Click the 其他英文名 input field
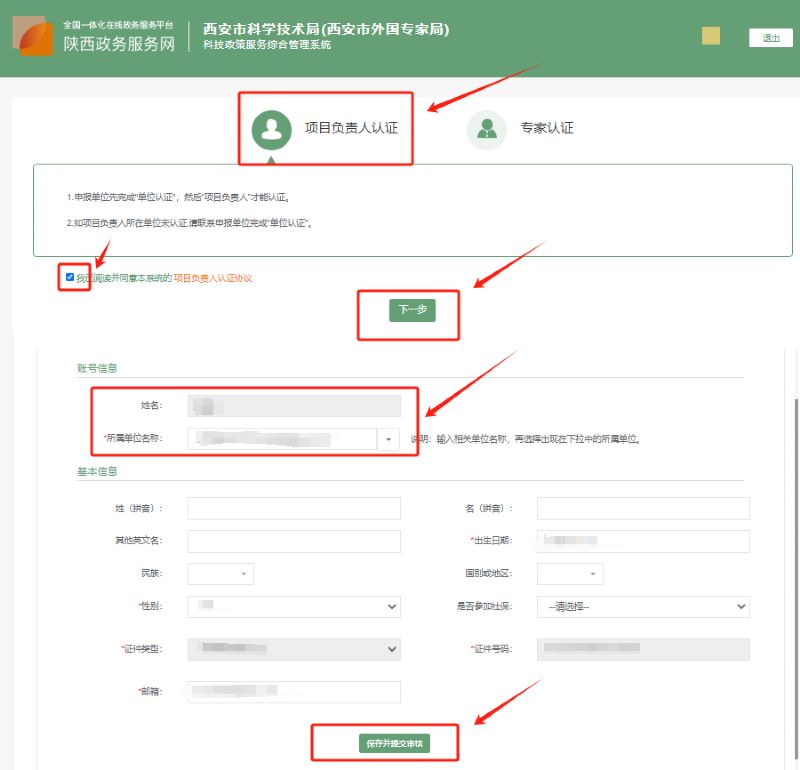 tap(294, 541)
